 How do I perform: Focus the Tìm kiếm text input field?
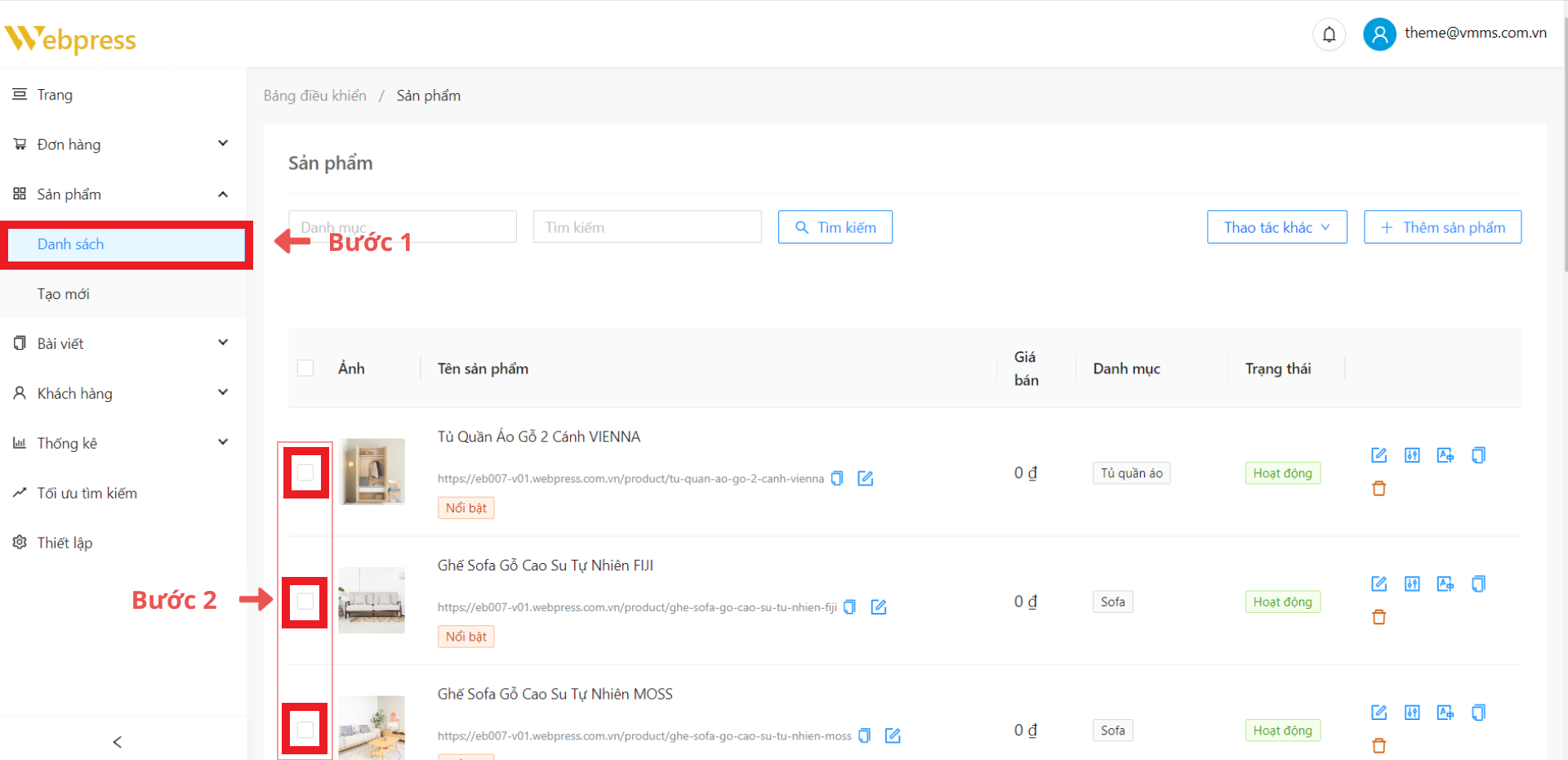(x=647, y=227)
